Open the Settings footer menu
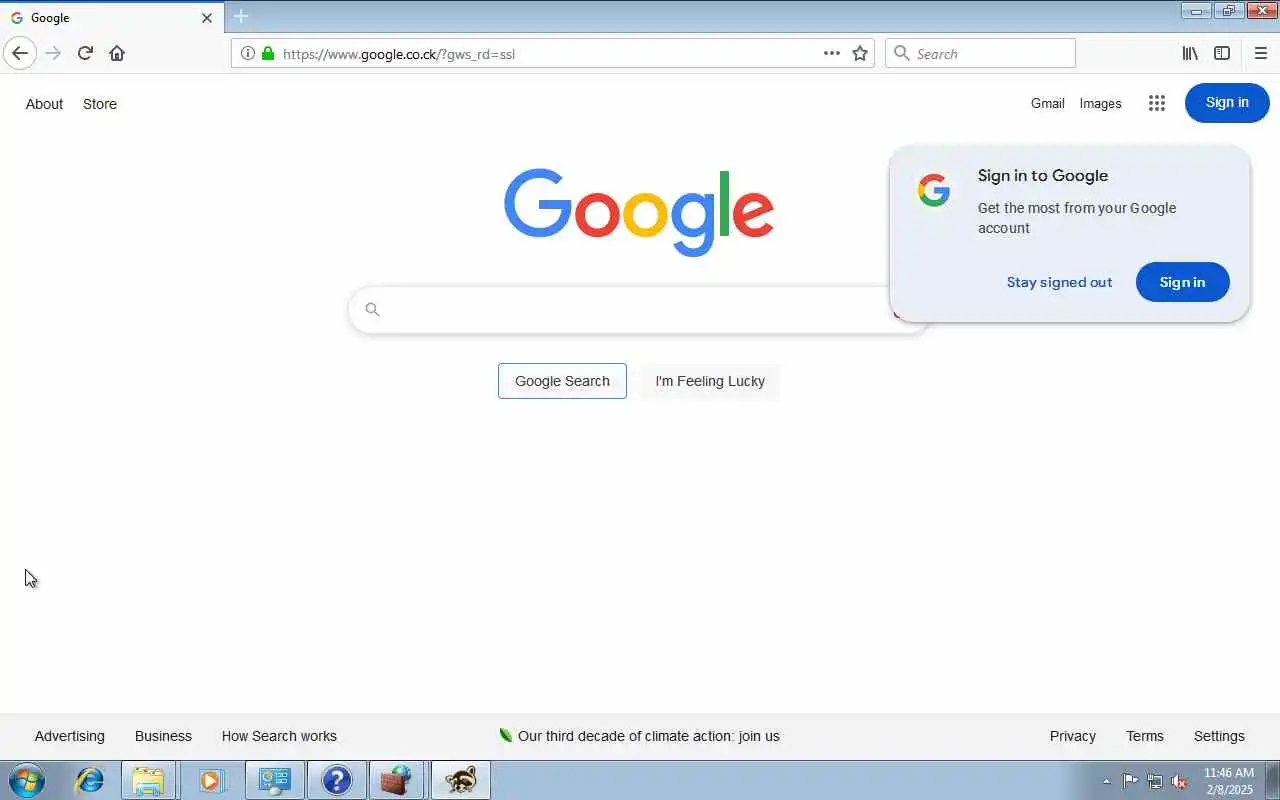The height and width of the screenshot is (800, 1280). pyautogui.click(x=1219, y=736)
